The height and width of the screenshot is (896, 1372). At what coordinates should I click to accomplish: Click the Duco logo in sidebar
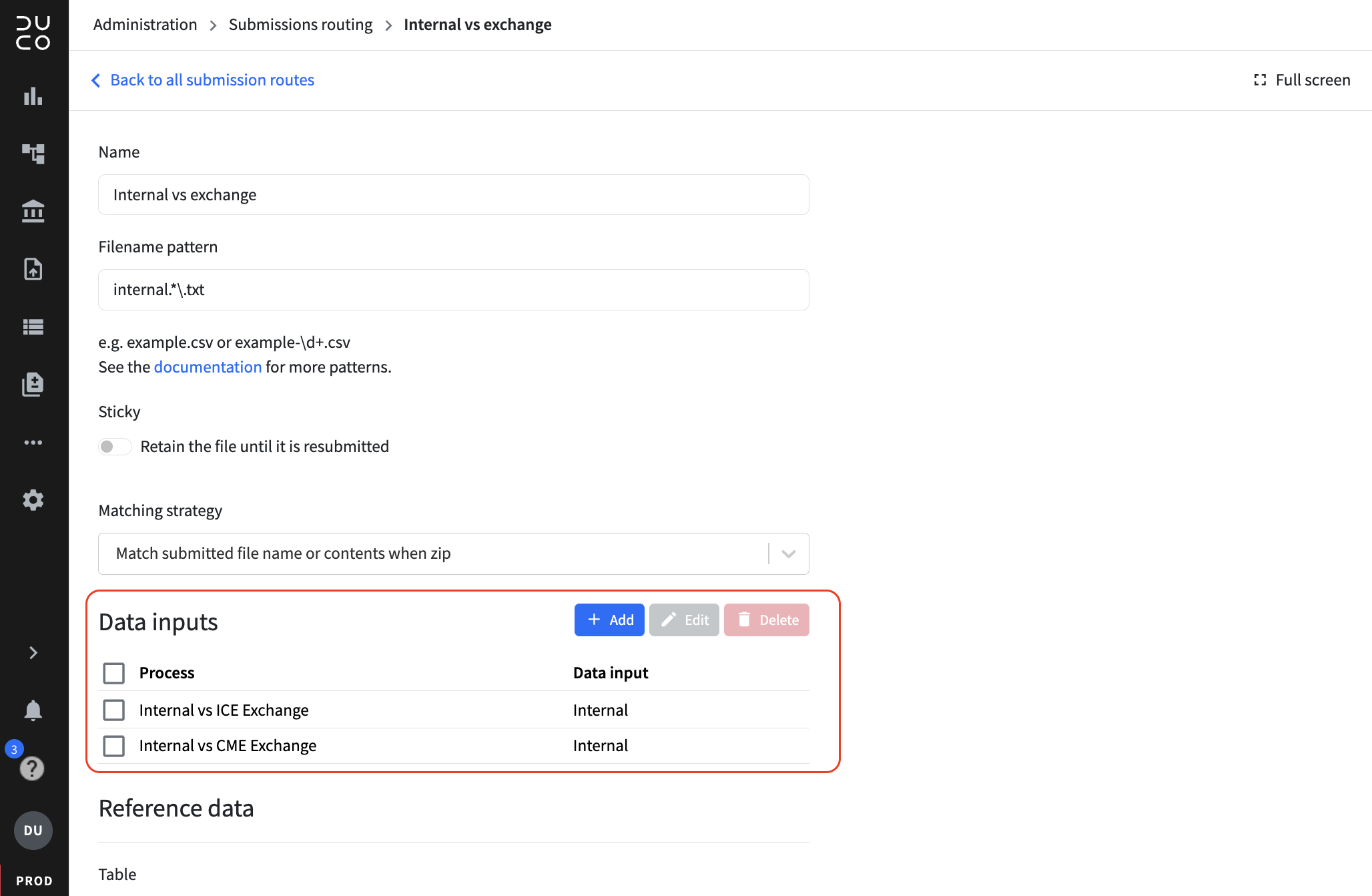pyautogui.click(x=33, y=33)
